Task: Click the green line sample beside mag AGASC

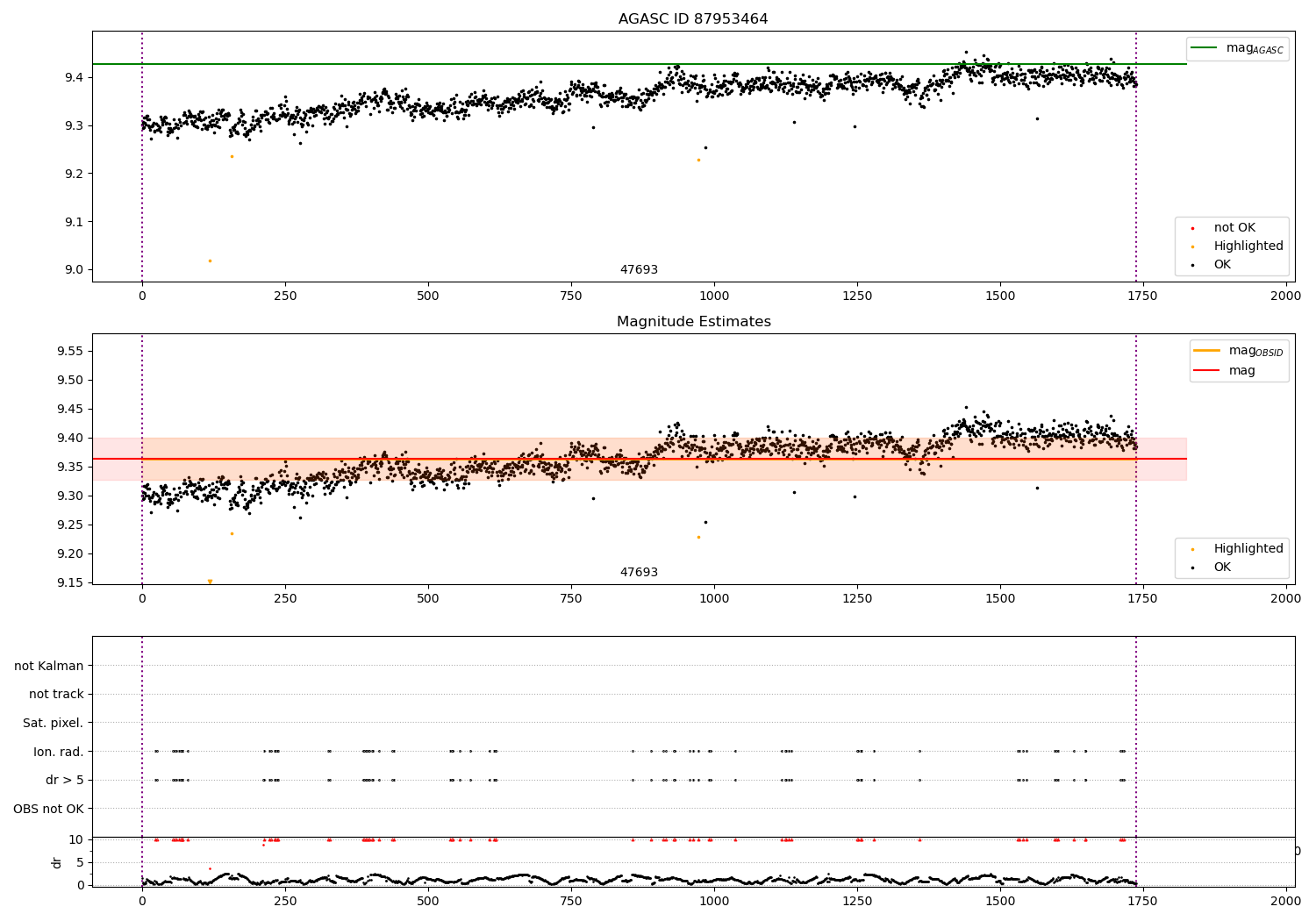Action: tap(1205, 48)
